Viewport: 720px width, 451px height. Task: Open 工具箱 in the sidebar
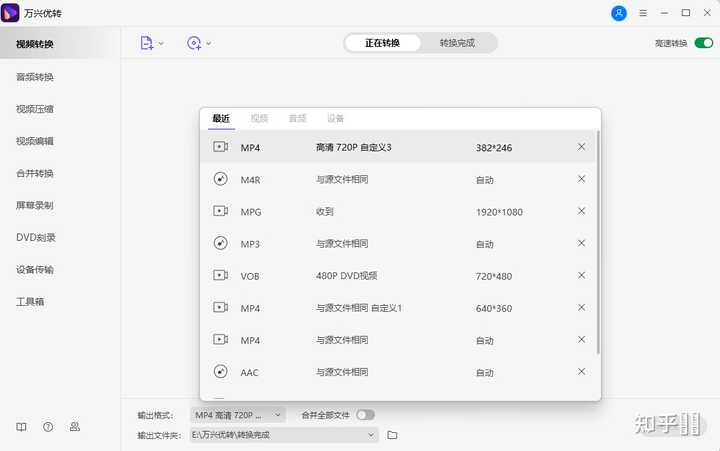click(x=30, y=302)
